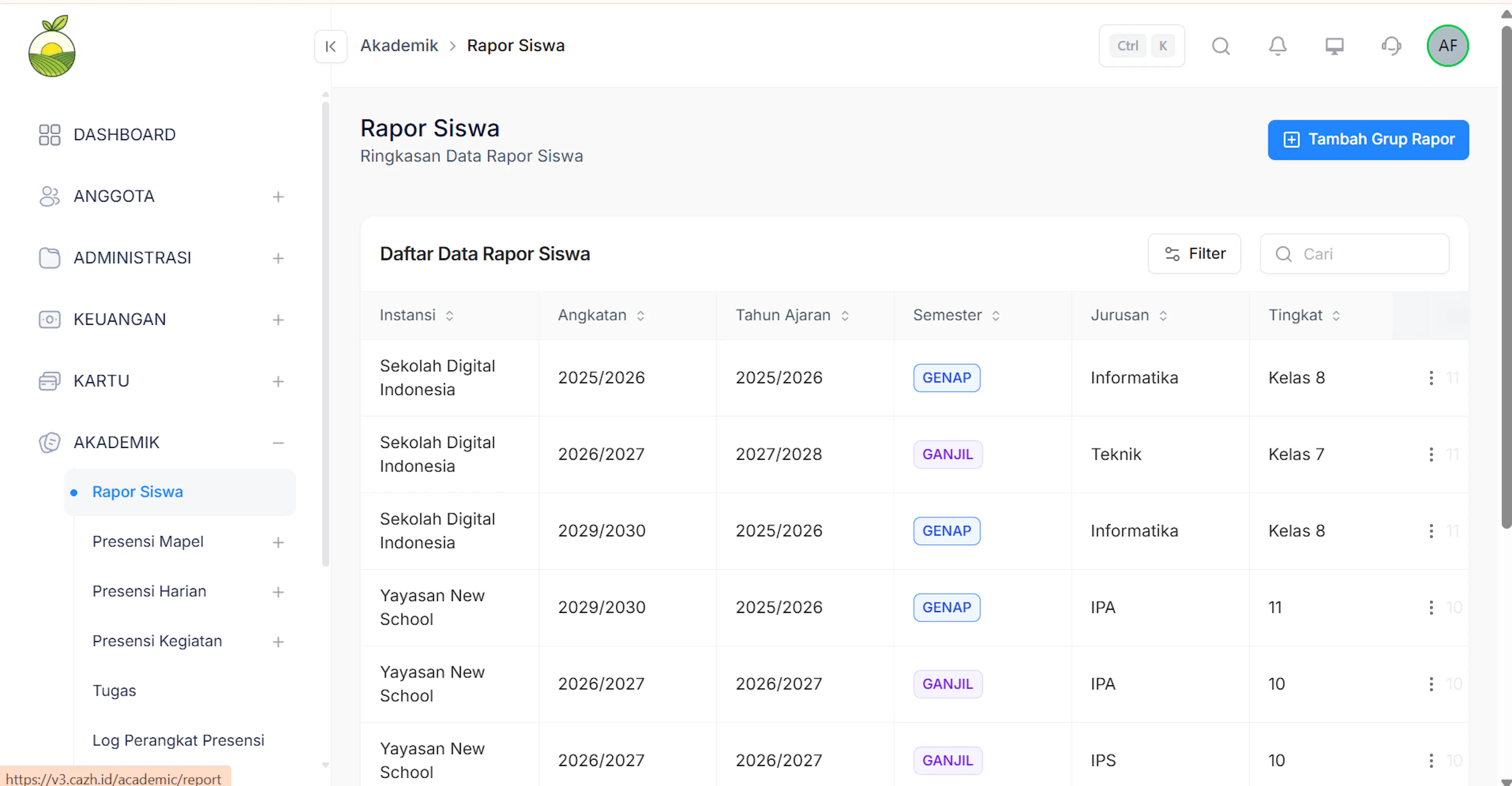Open row actions menu for IPS row
This screenshot has height=786, width=1512.
pyautogui.click(x=1431, y=760)
